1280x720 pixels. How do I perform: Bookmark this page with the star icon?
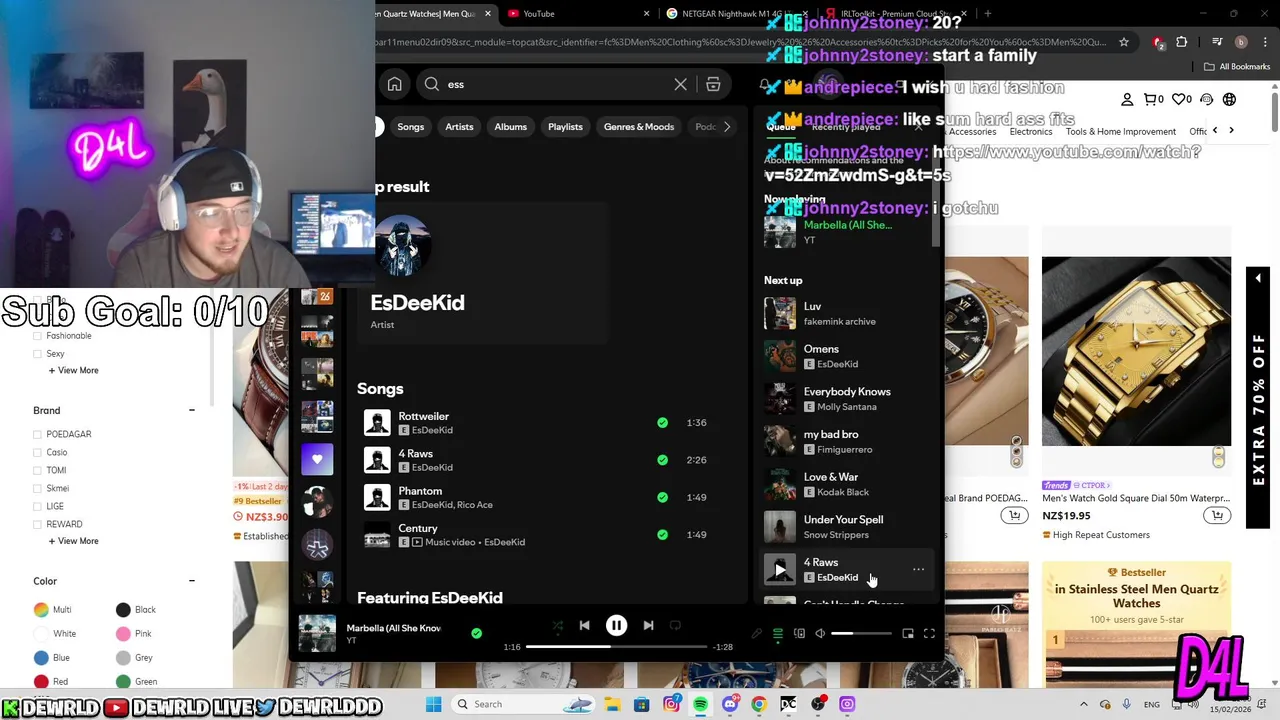[1124, 42]
